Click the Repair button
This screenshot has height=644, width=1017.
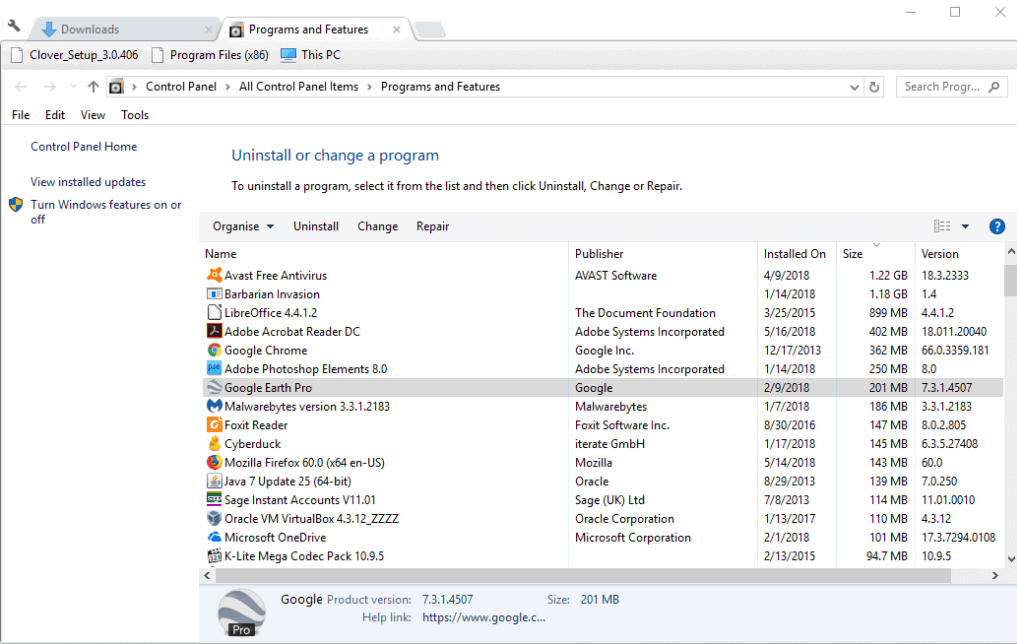[433, 226]
